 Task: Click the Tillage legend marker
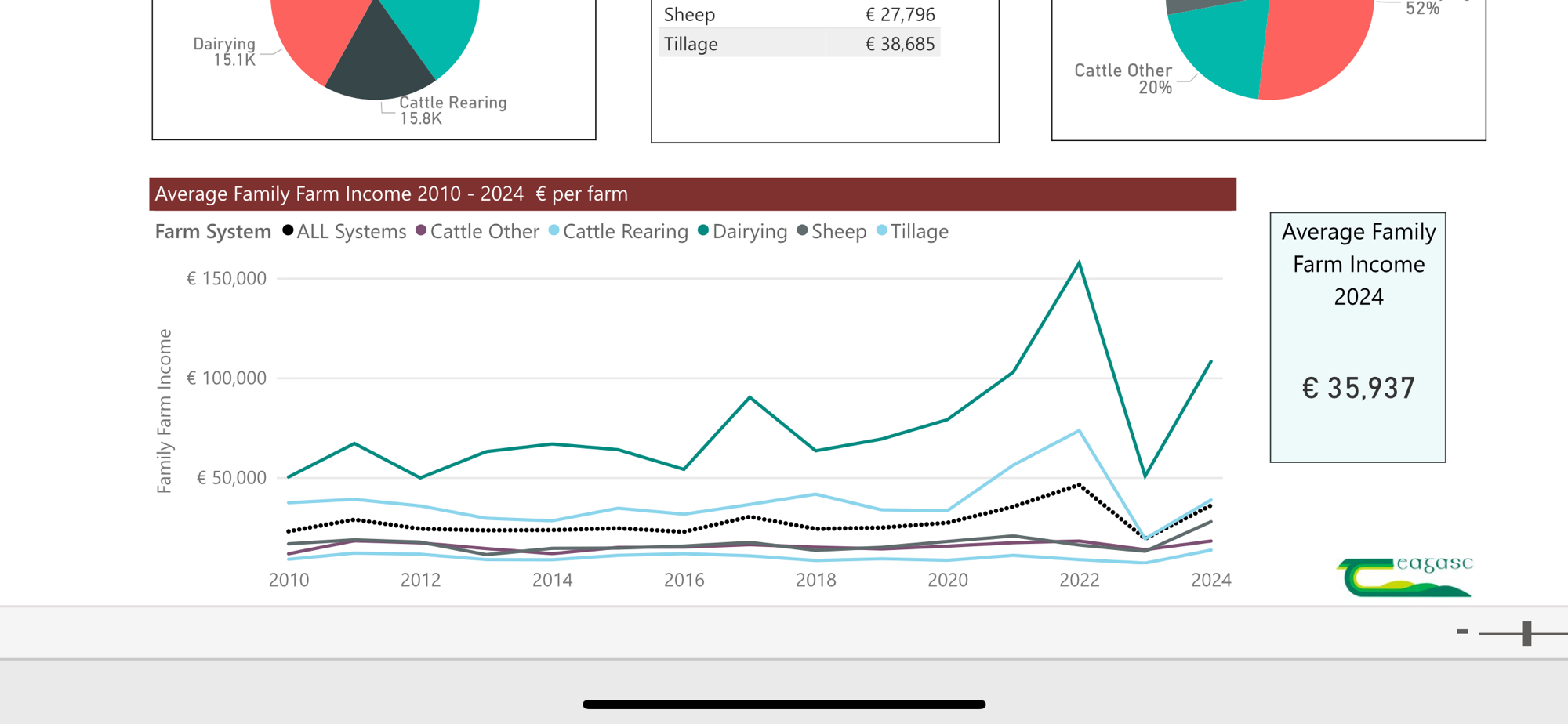click(882, 230)
